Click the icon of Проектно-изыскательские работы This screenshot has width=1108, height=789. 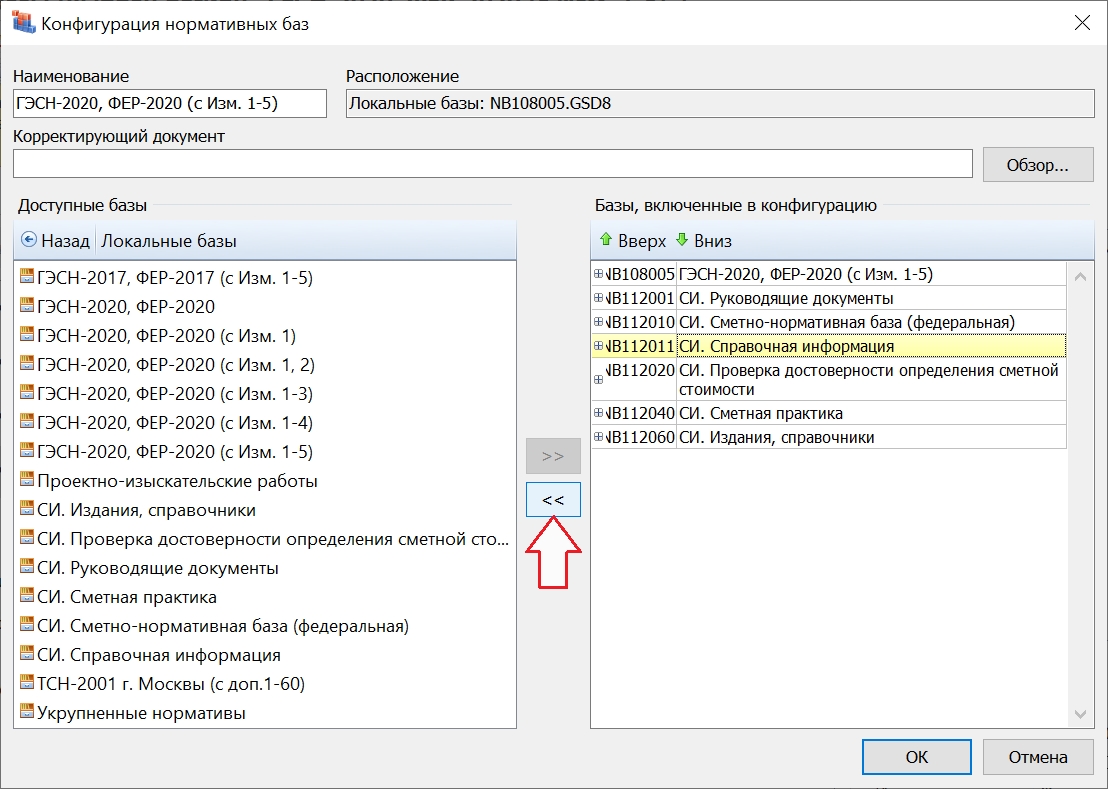27,480
